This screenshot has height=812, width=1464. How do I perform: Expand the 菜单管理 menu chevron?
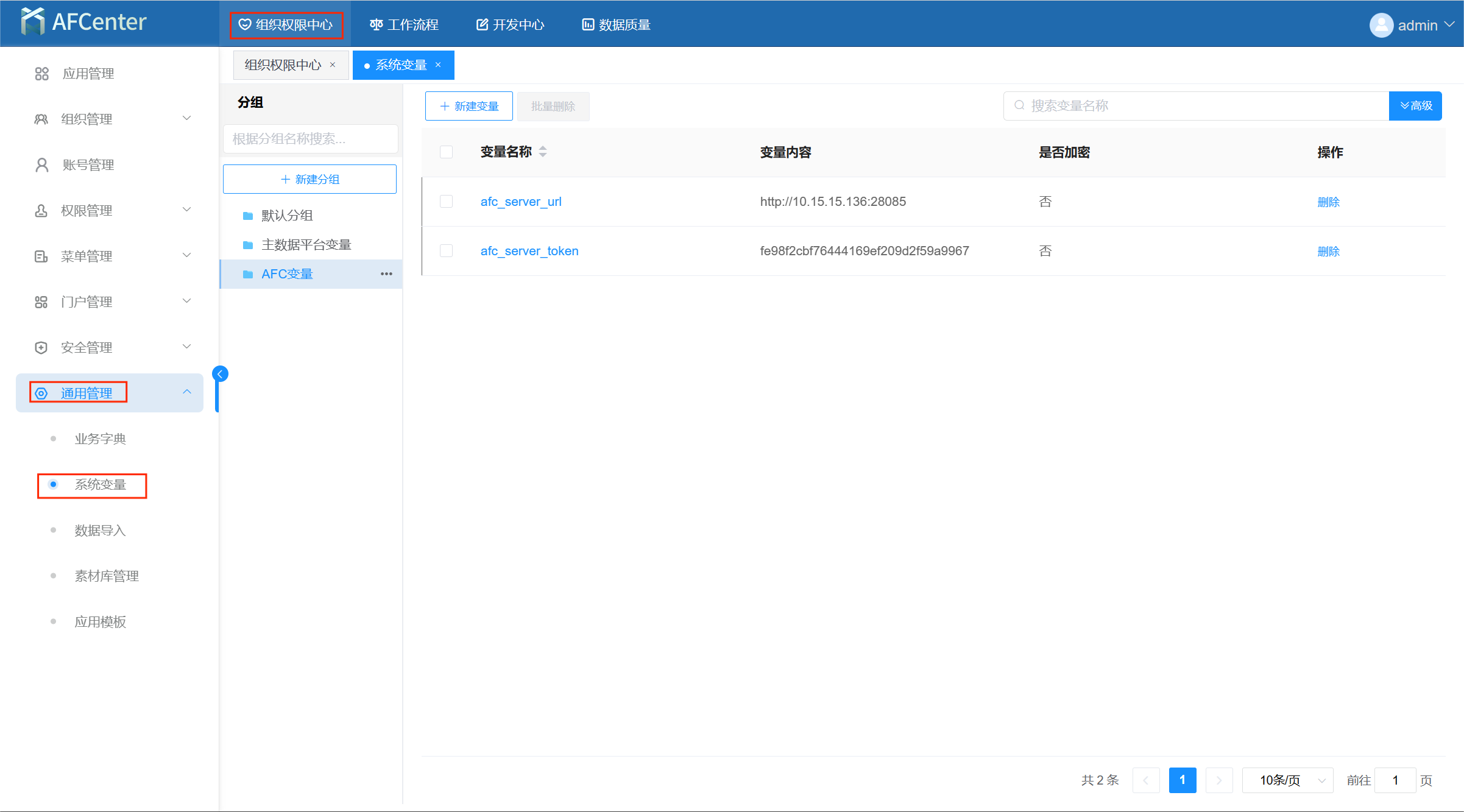(x=187, y=255)
